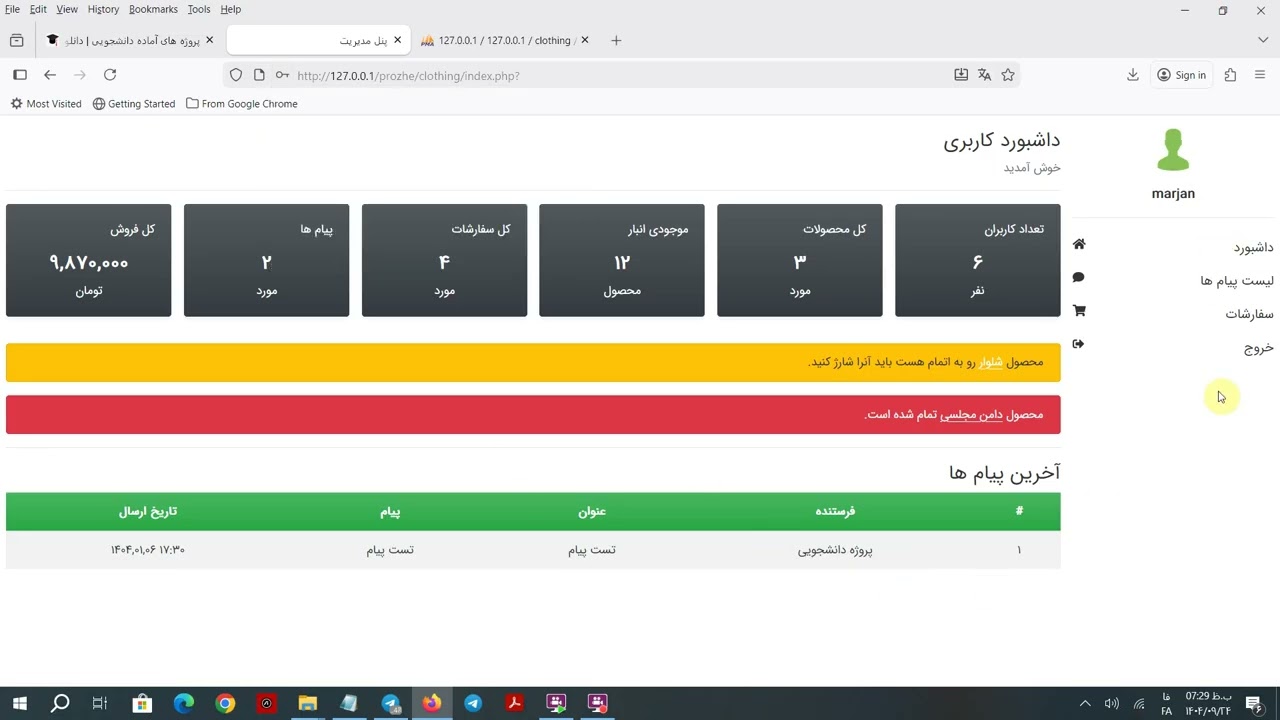Reload the current page
Viewport: 1280px width, 720px height.
point(110,75)
